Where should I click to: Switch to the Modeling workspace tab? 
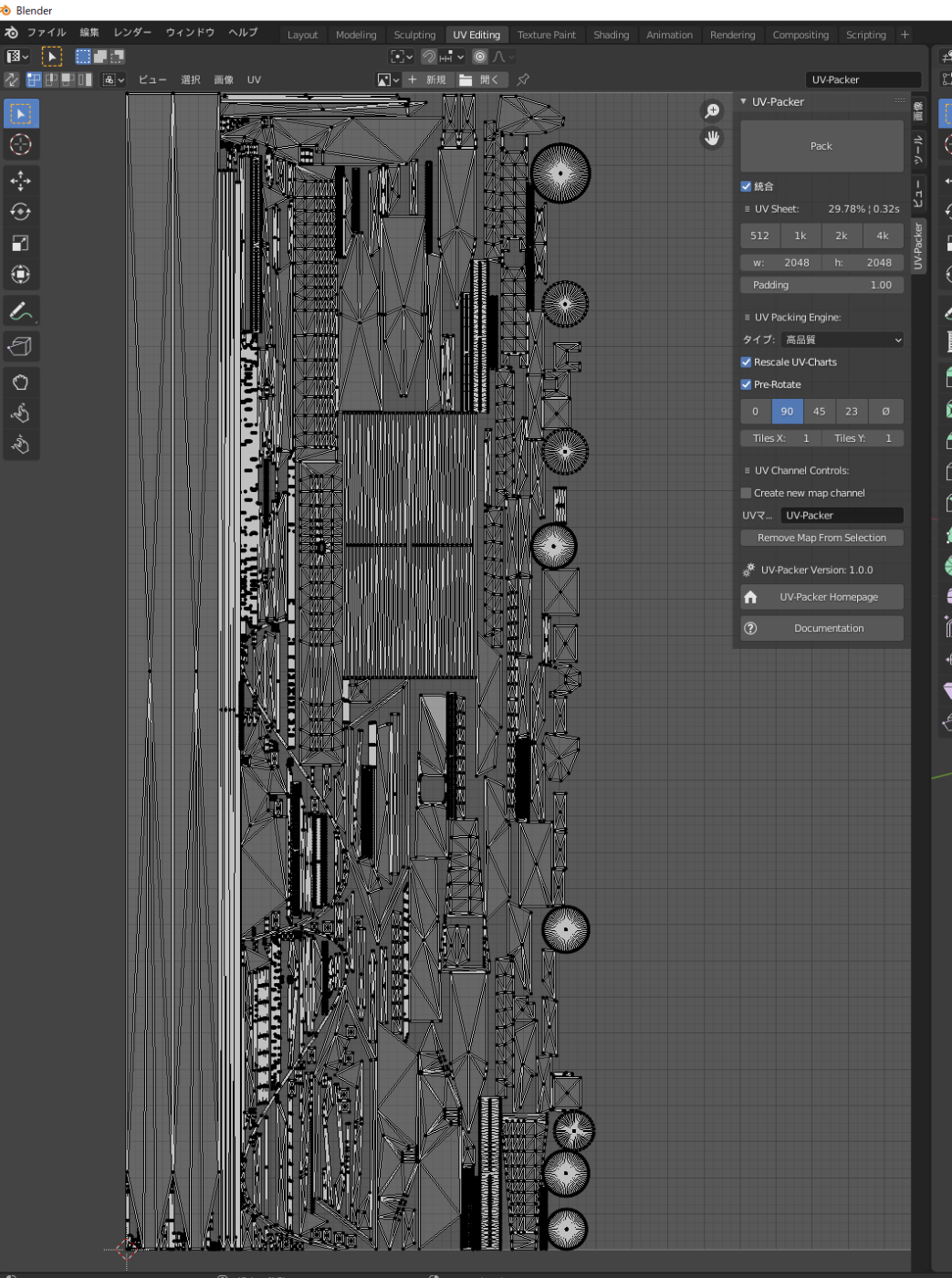[x=356, y=35]
